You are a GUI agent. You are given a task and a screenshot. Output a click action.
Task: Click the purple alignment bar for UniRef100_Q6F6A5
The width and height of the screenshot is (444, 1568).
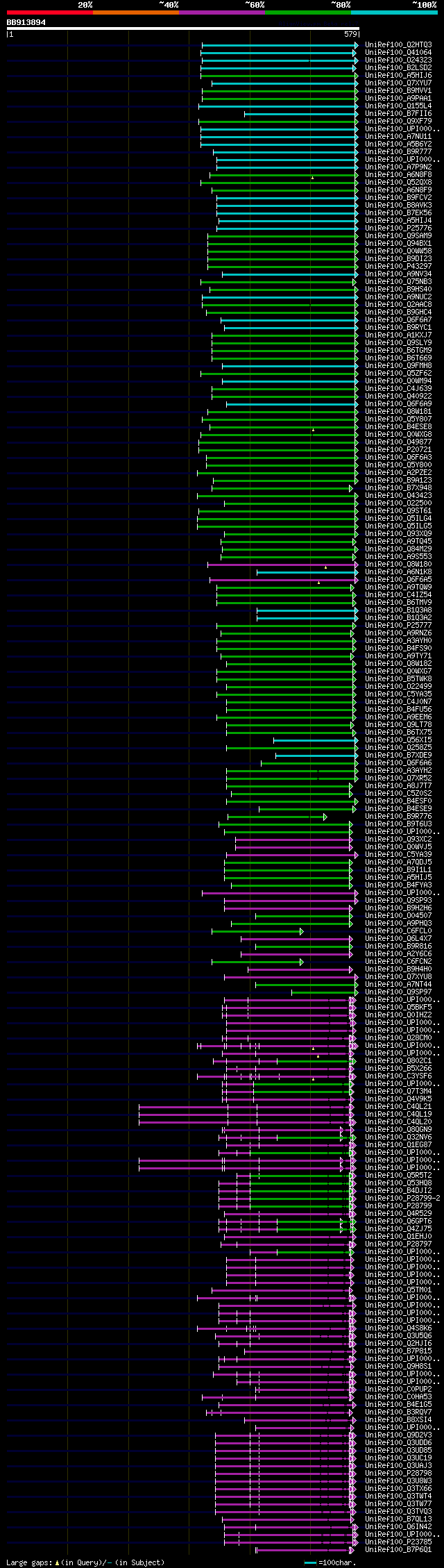coord(283,579)
